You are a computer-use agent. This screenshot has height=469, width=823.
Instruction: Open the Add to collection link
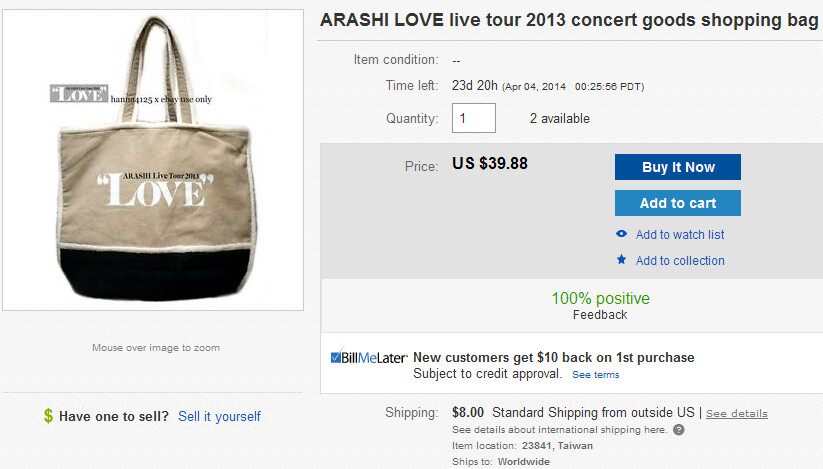point(680,261)
